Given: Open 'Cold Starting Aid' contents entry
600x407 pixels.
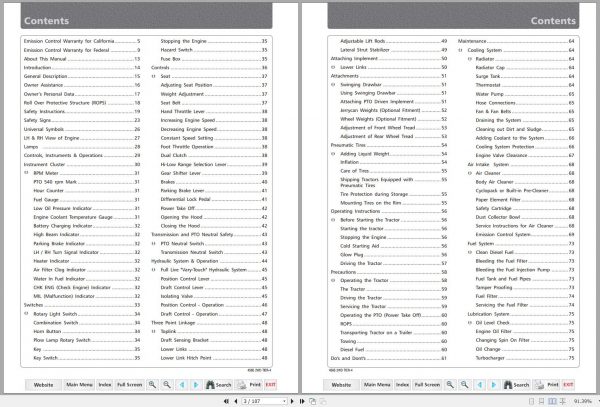Looking at the screenshot, I should pos(394,246).
